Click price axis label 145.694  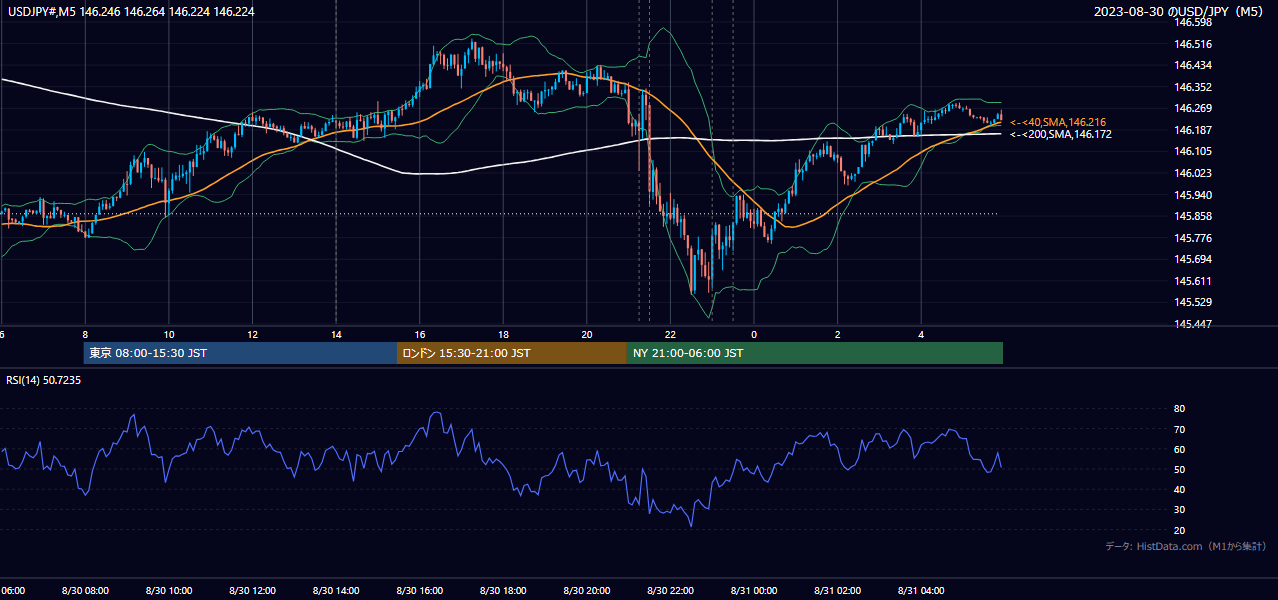[x=1193, y=259]
